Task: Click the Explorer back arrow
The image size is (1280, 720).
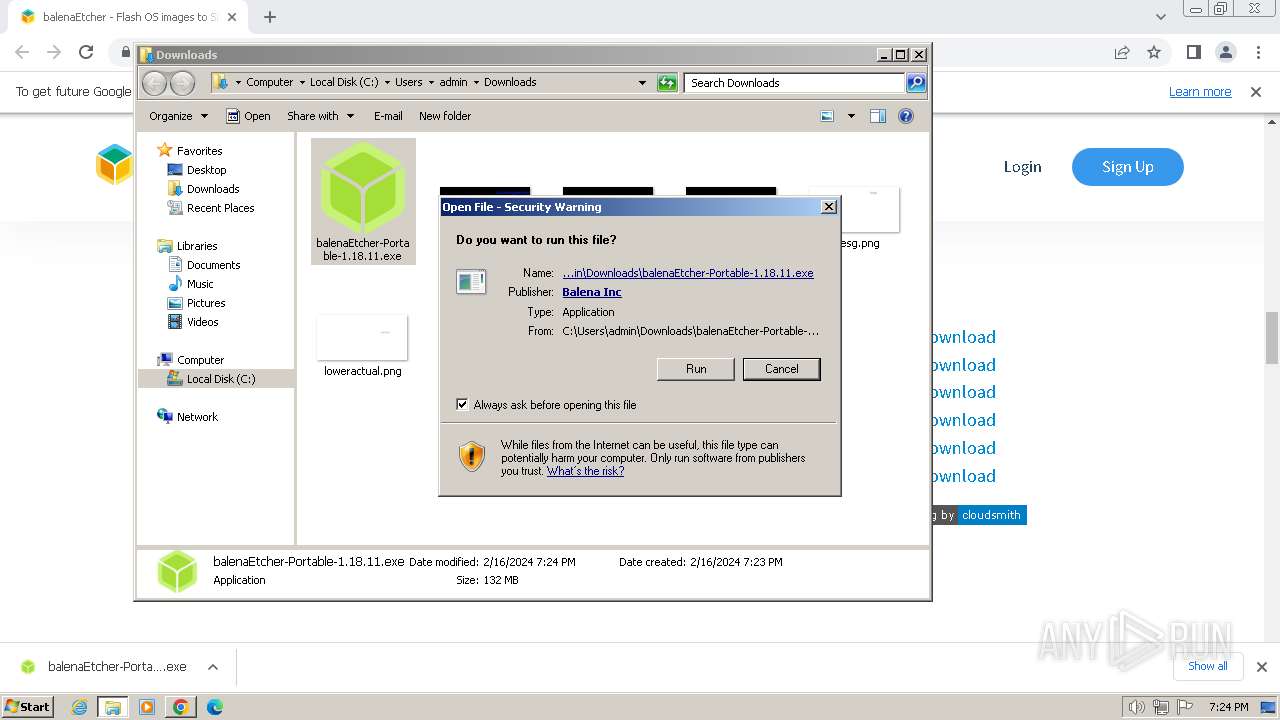Action: (x=155, y=83)
